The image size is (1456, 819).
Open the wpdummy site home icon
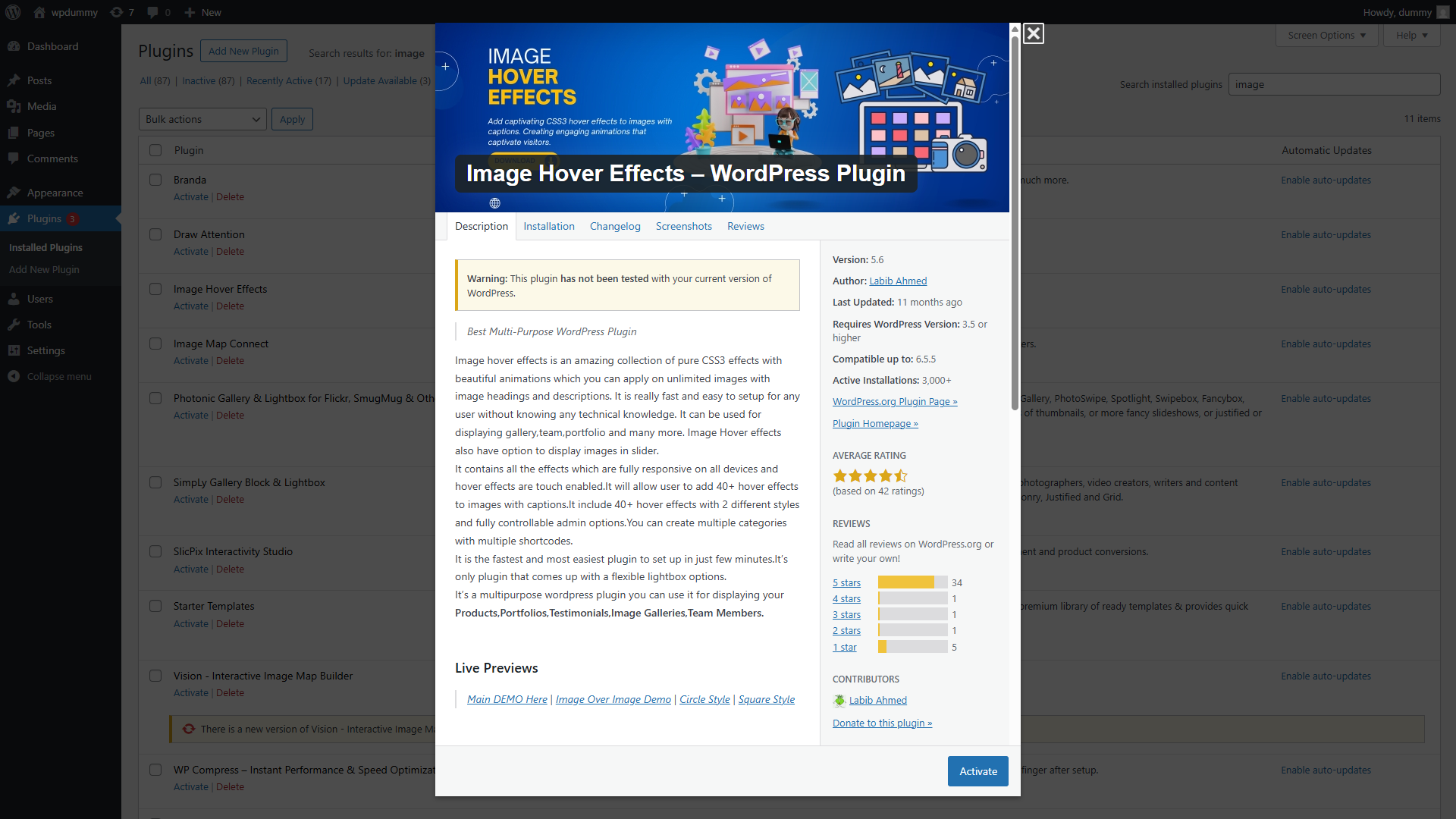tap(39, 12)
